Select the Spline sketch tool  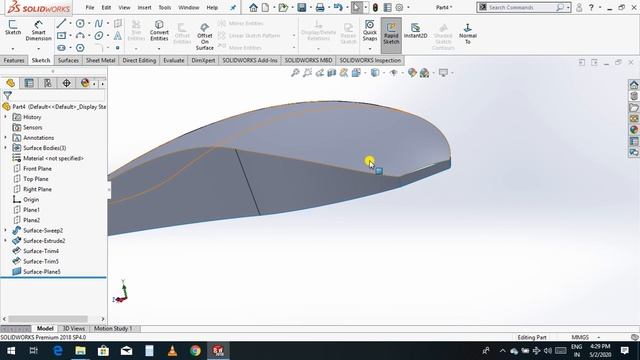[99, 23]
